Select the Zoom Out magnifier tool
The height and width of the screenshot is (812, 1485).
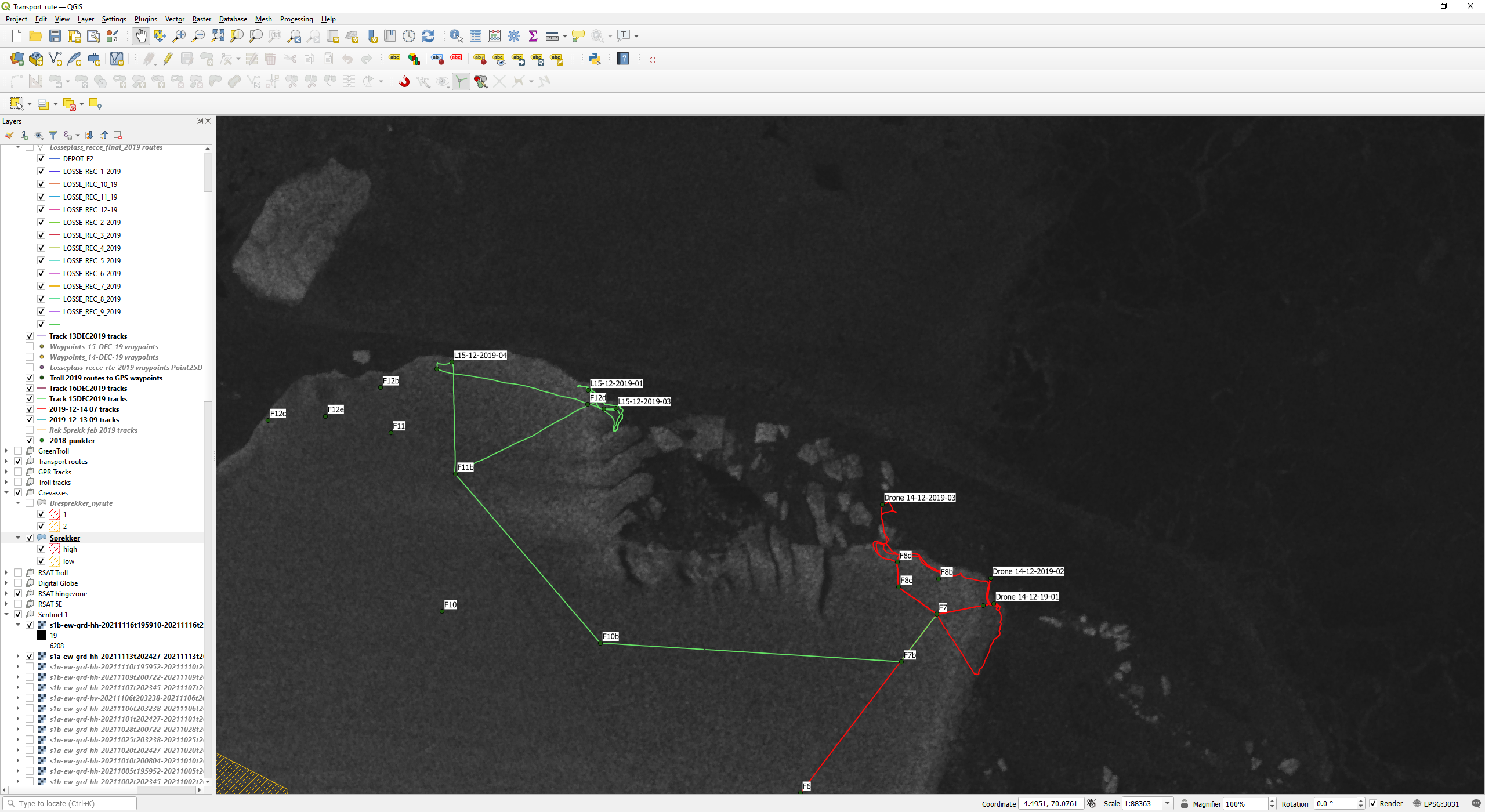[x=198, y=36]
